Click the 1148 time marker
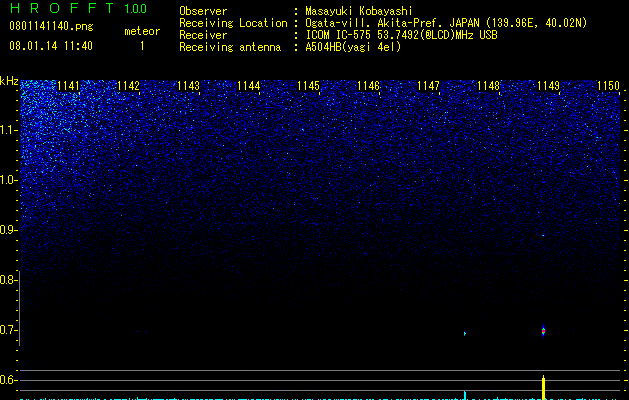Image resolution: width=629 pixels, height=400 pixels. point(489,86)
